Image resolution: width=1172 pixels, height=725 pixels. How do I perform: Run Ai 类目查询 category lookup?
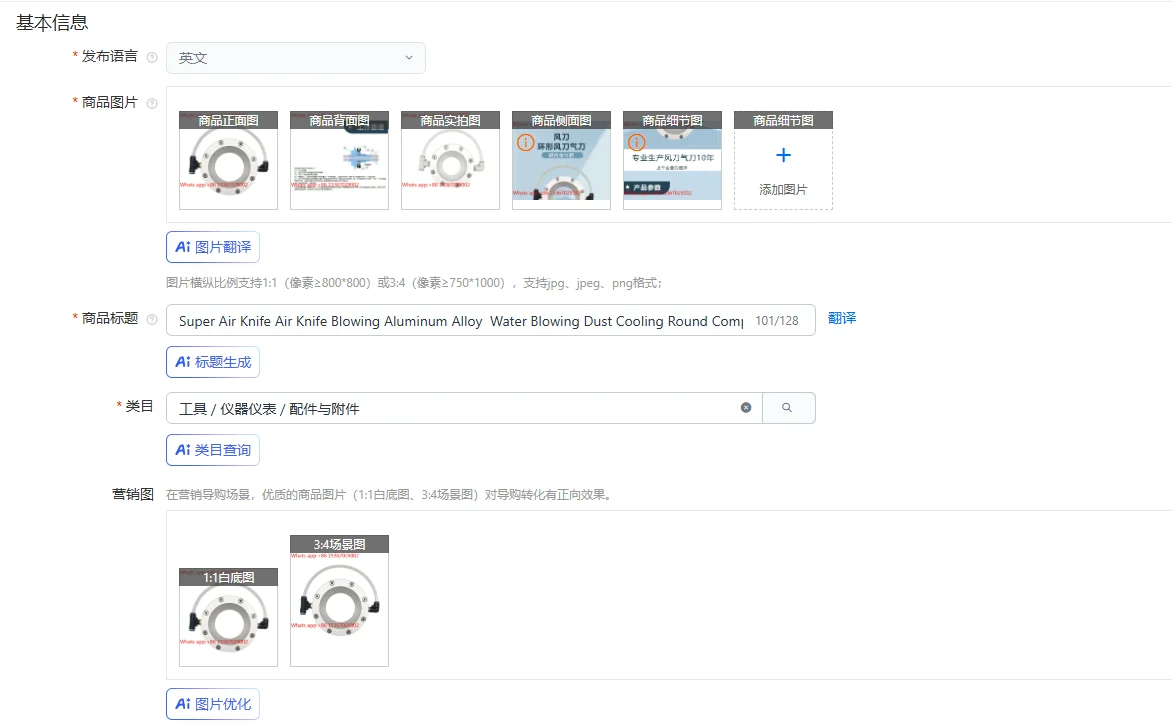coord(212,450)
